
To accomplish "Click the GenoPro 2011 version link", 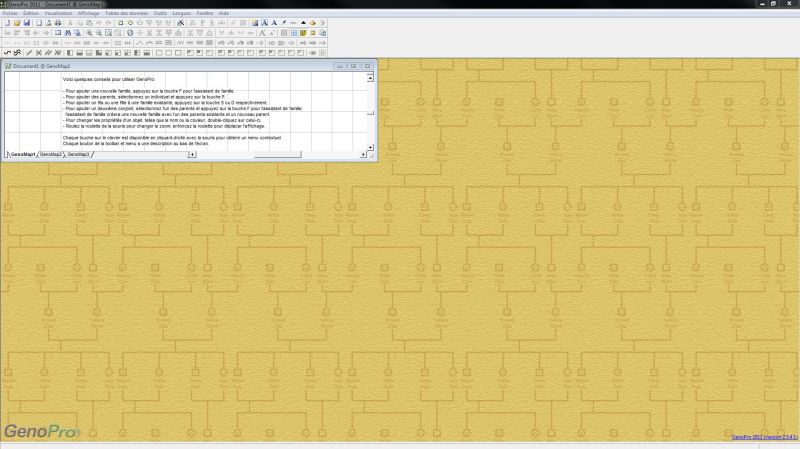I will tap(764, 437).
